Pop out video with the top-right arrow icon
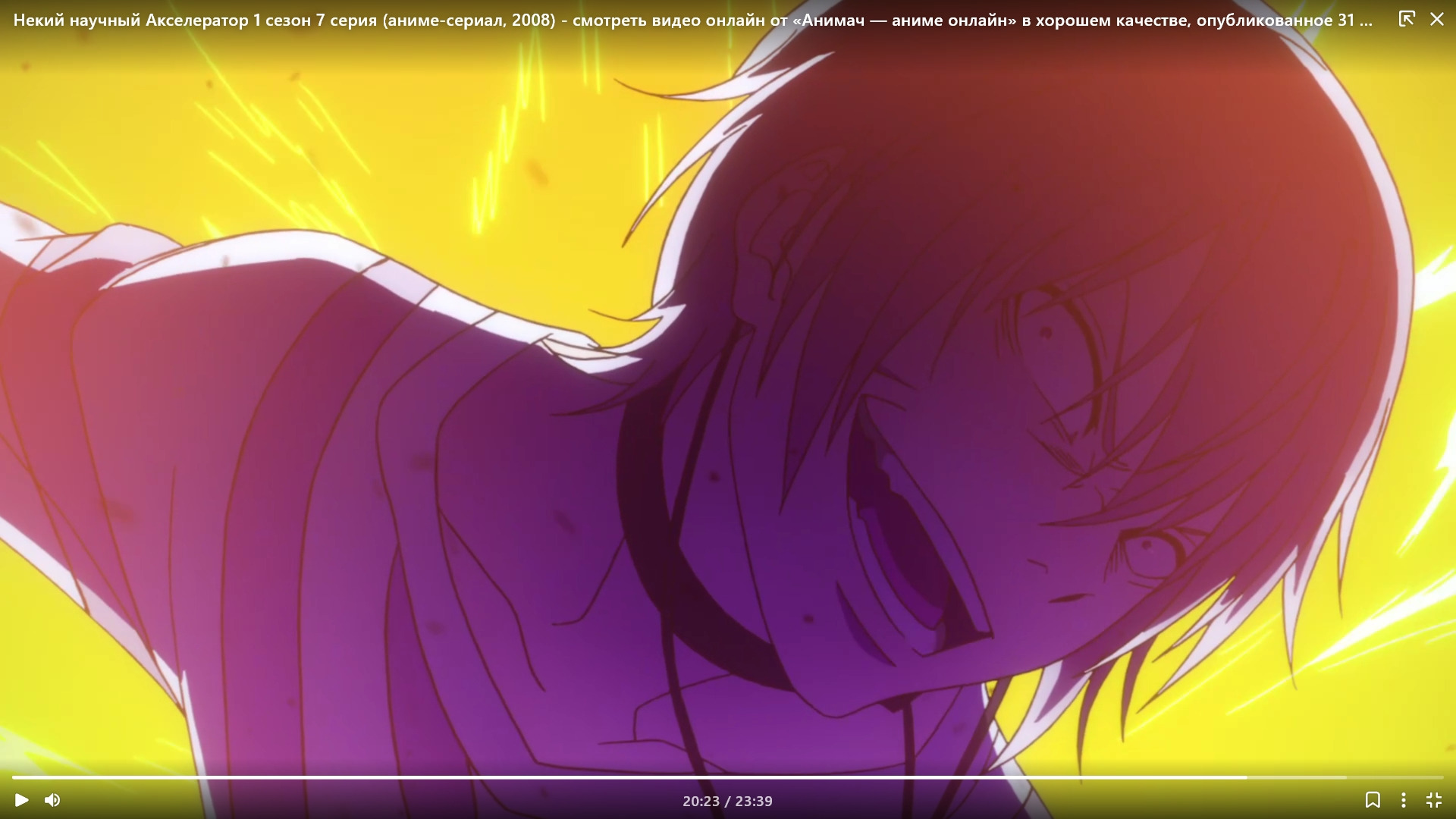The width and height of the screenshot is (1456, 819). (x=1406, y=19)
